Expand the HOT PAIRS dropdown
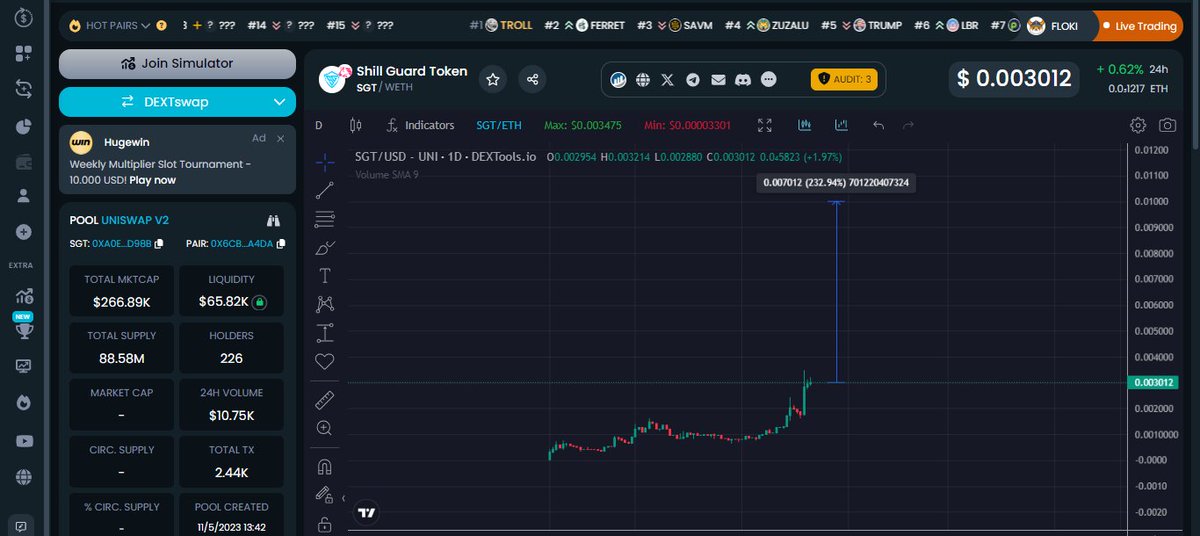The image size is (1200, 536). (x=110, y=25)
